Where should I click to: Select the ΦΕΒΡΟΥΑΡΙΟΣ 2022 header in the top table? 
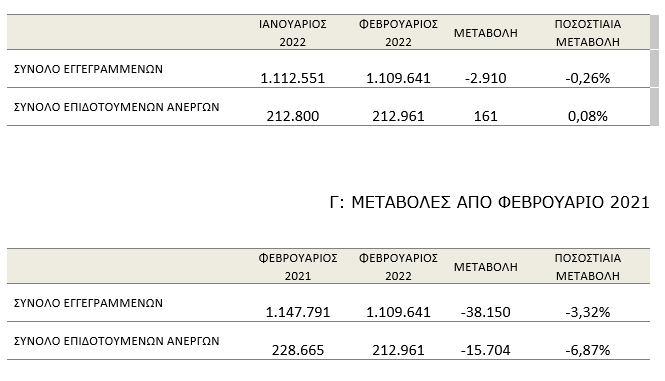tap(398, 33)
